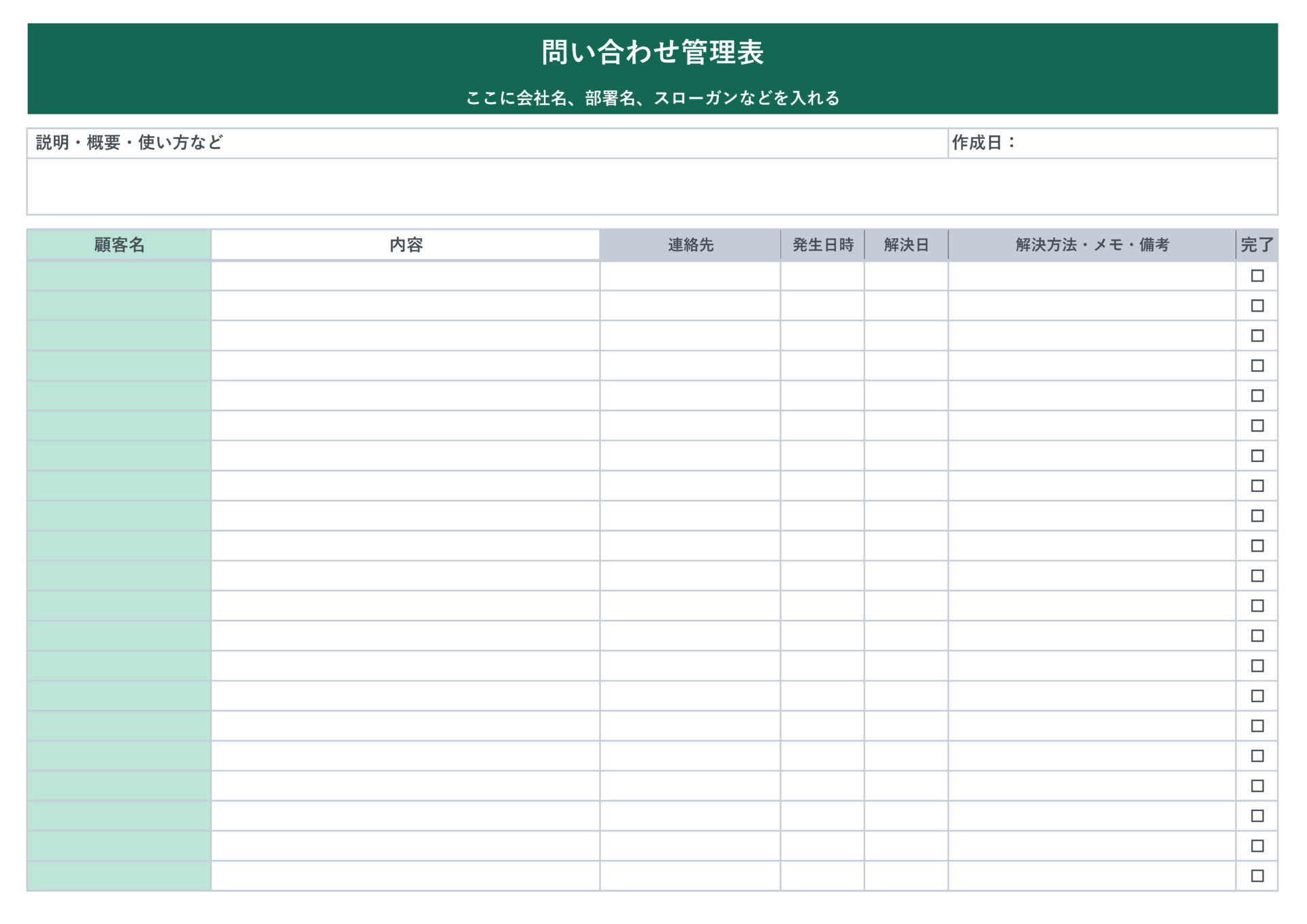Viewport: 1307px width, 924px height.
Task: Click the 解決方法・メモ・備考 header
Action: (1092, 245)
